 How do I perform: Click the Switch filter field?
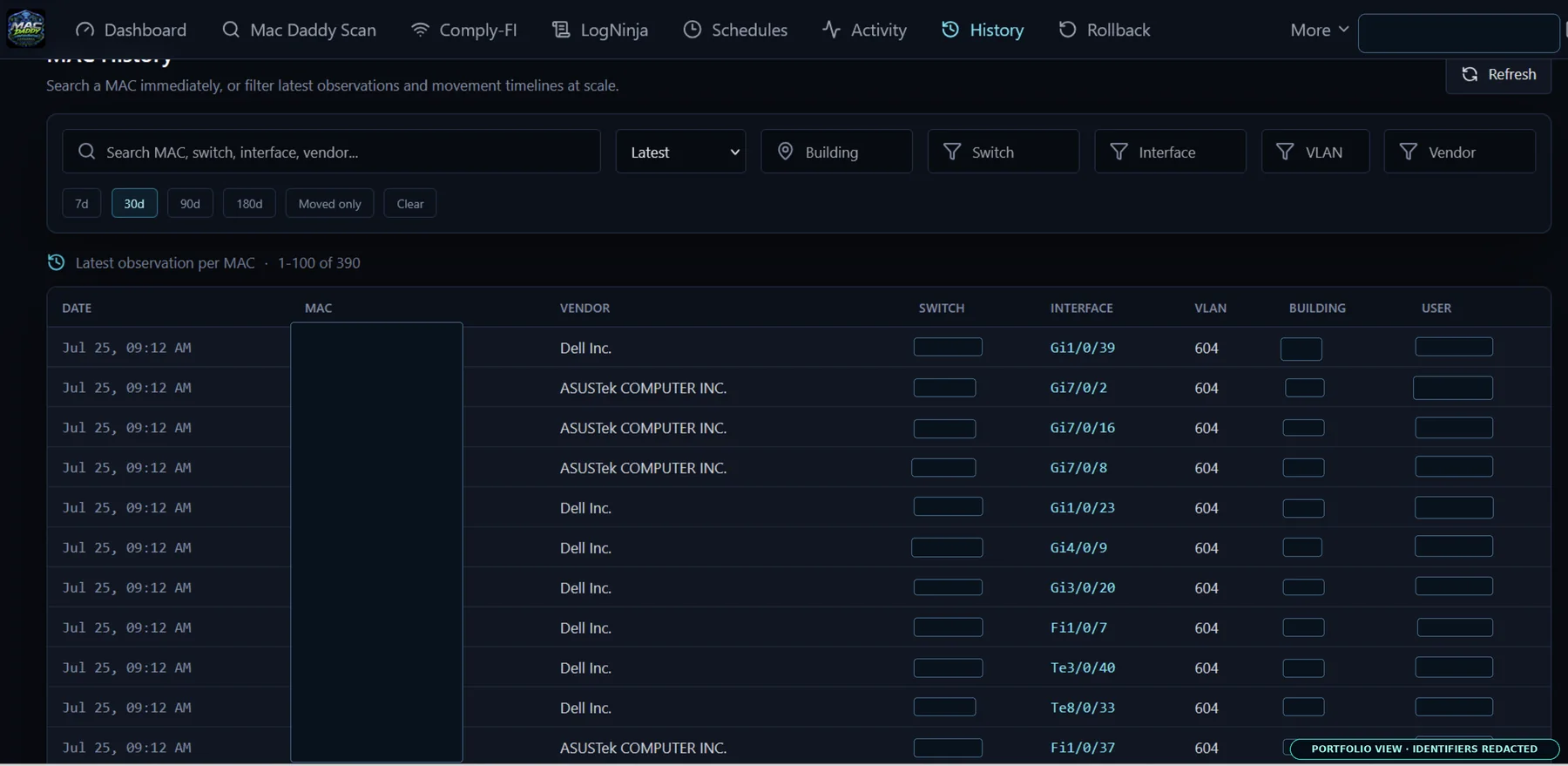1004,152
